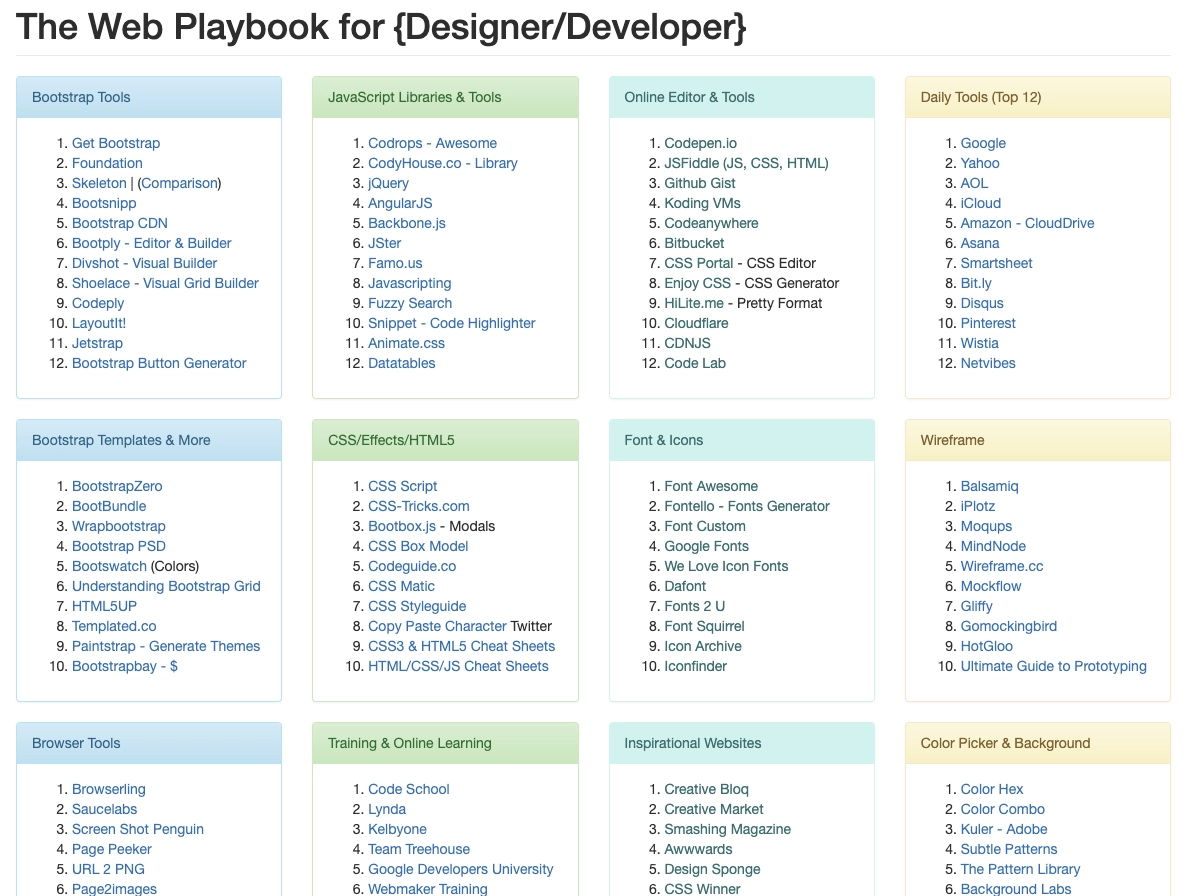Click the Browserling link

[109, 789]
